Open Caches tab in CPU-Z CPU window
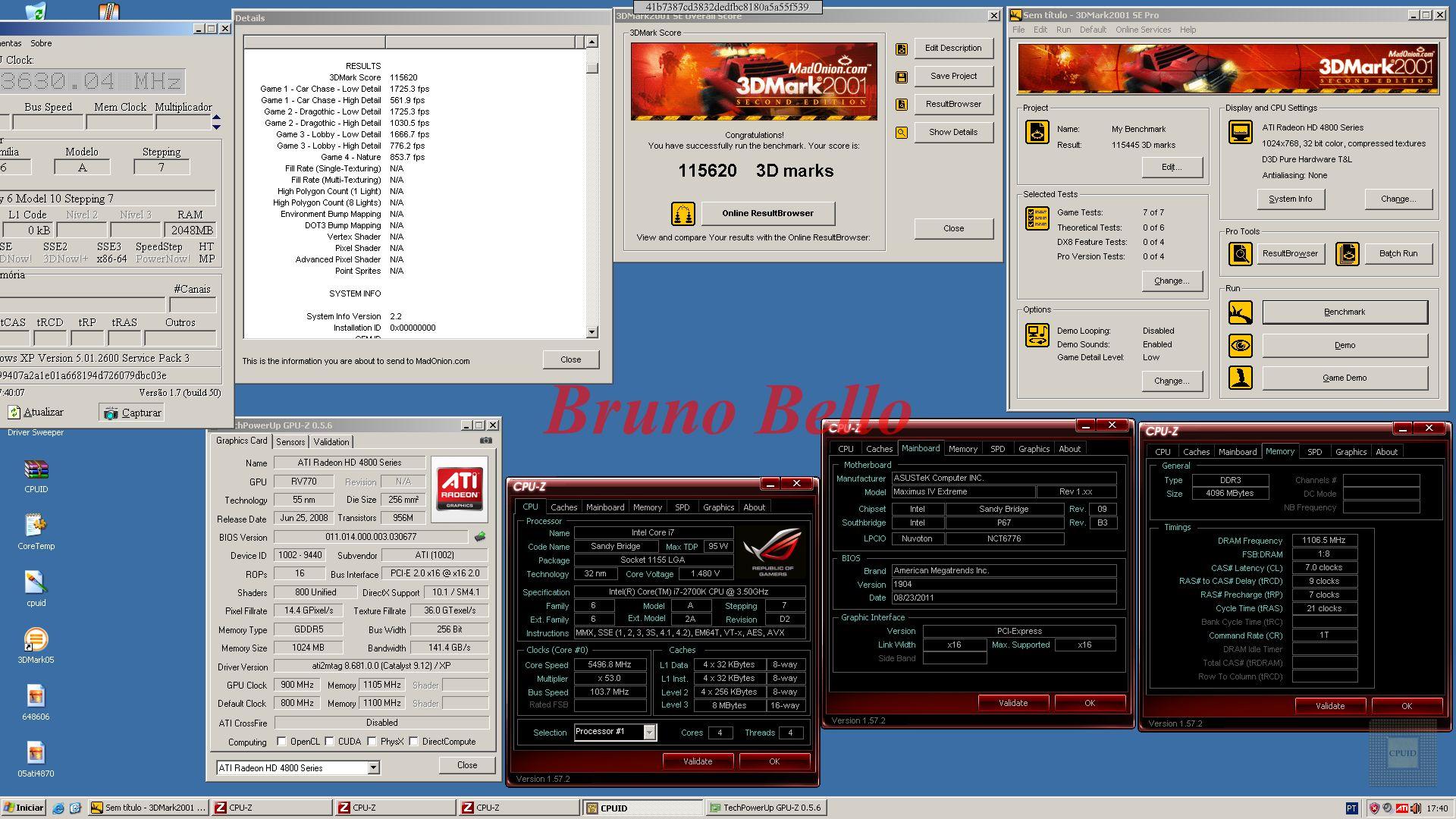The height and width of the screenshot is (819, 1456). click(x=563, y=507)
